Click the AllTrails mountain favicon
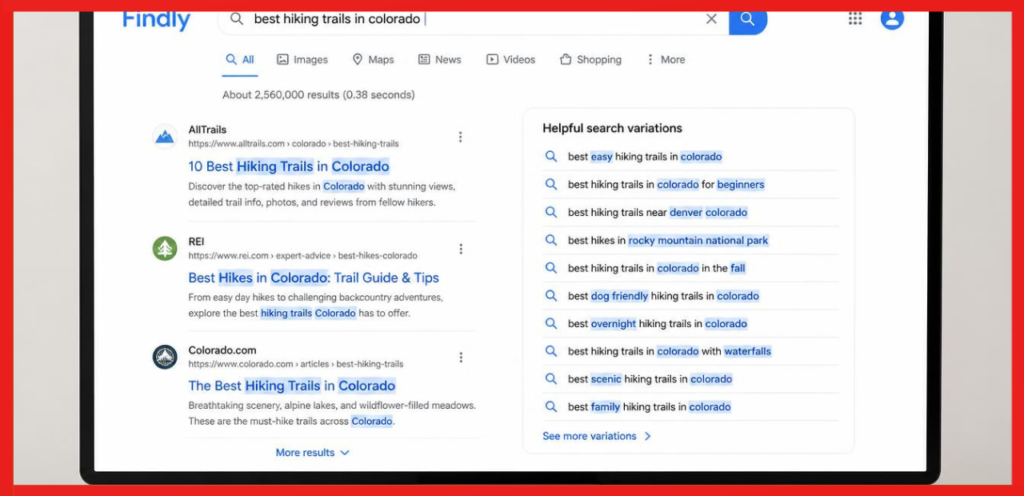Screen dimensions: 1024x496 coord(165,136)
